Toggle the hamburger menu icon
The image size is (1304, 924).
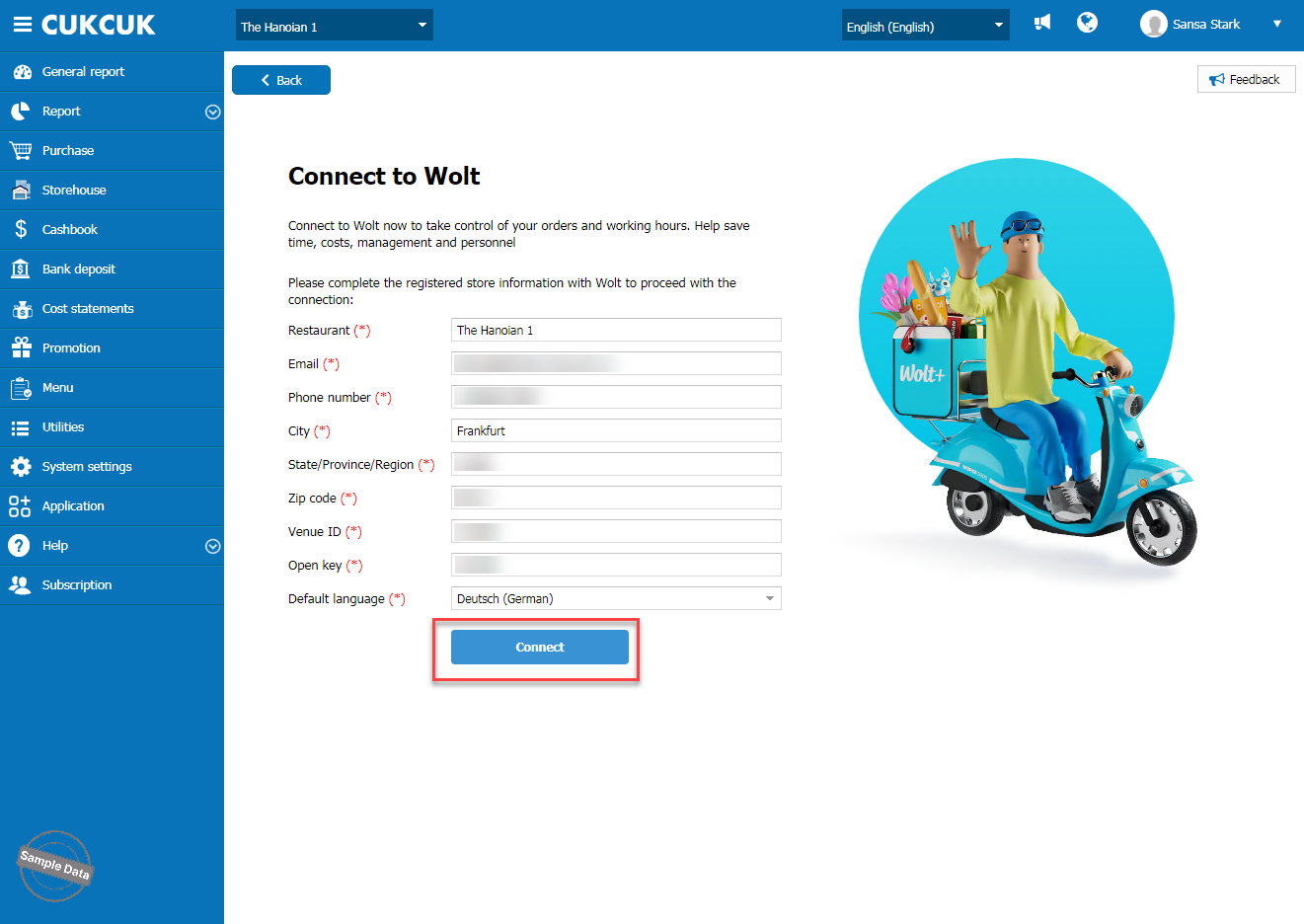(22, 25)
